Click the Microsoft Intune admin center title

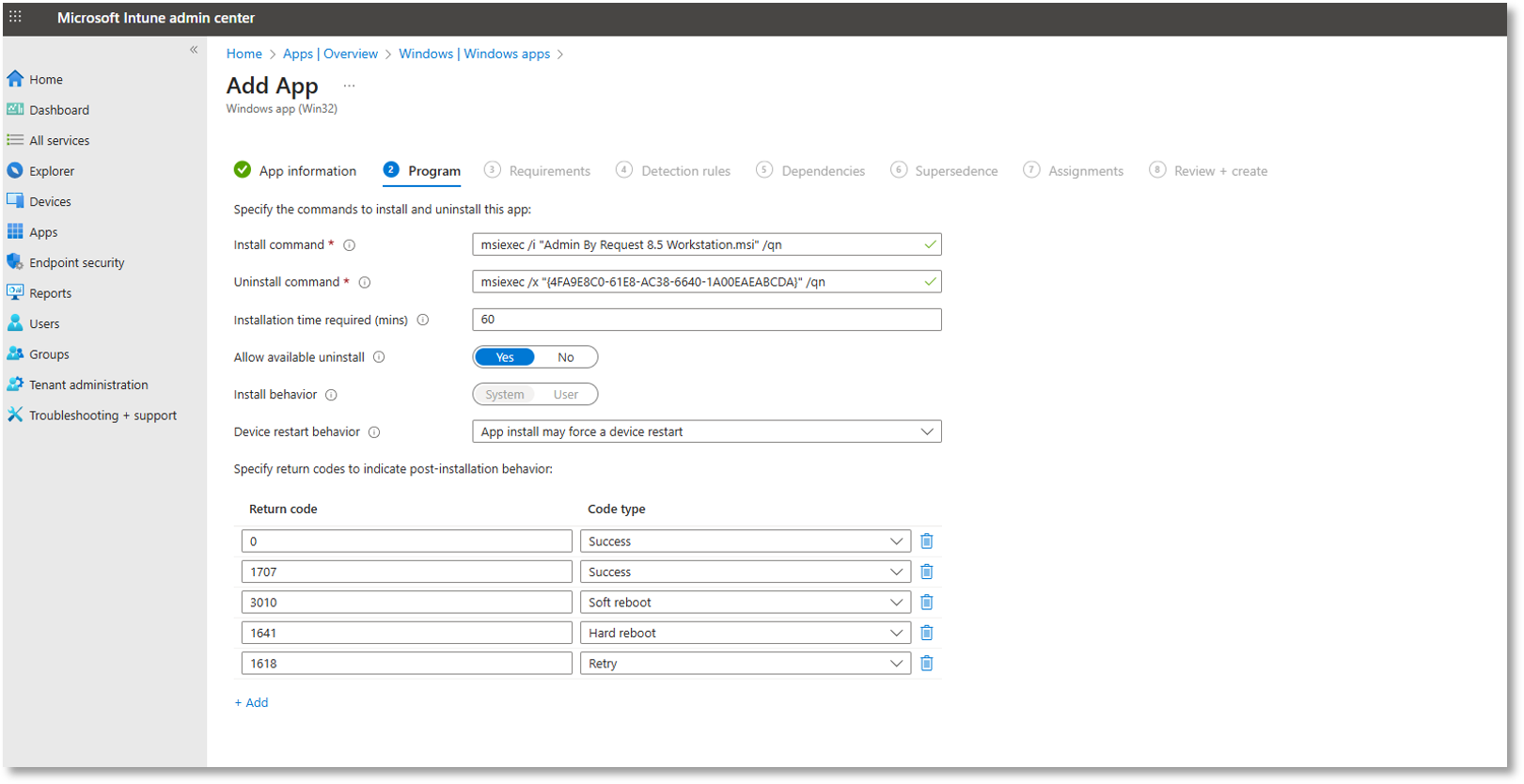tap(156, 18)
